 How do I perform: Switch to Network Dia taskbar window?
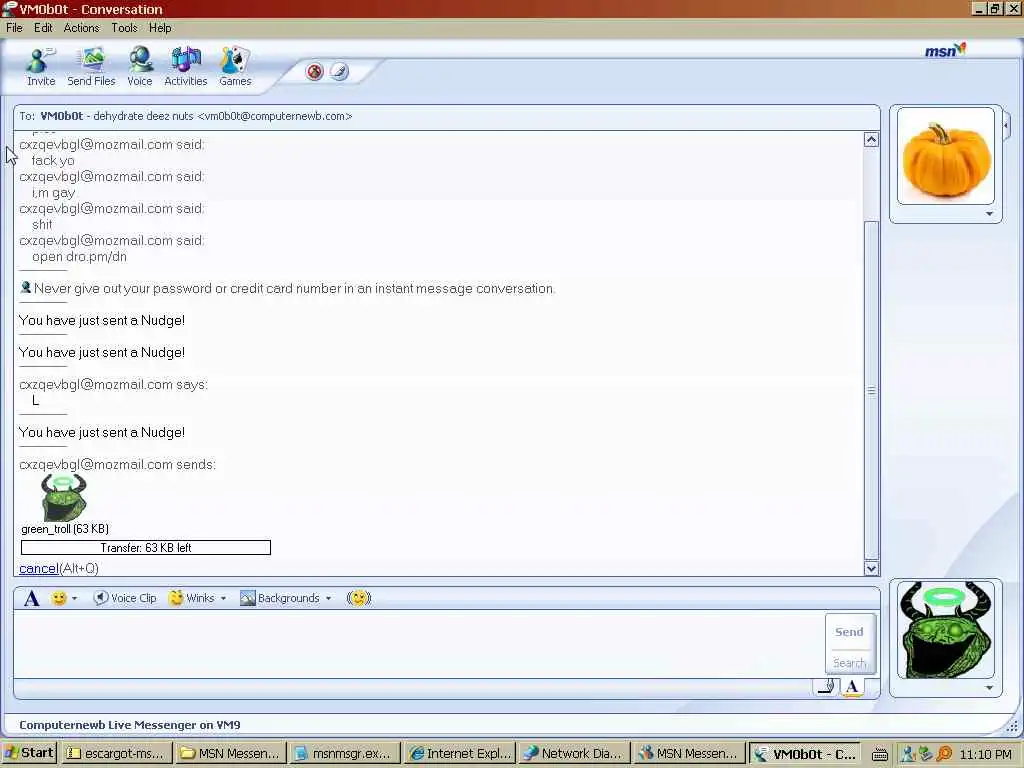click(574, 753)
